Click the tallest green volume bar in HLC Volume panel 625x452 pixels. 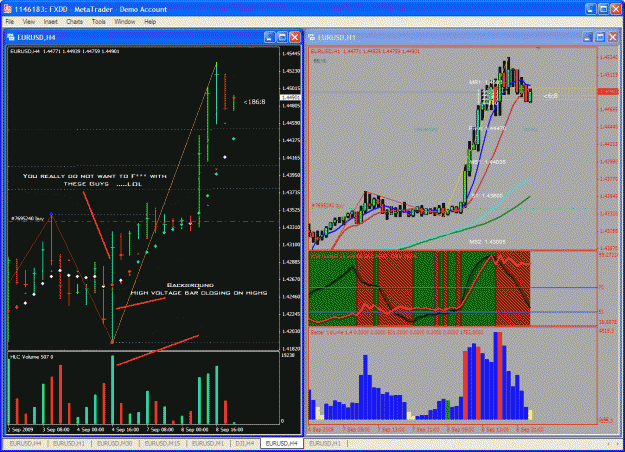[x=112, y=389]
